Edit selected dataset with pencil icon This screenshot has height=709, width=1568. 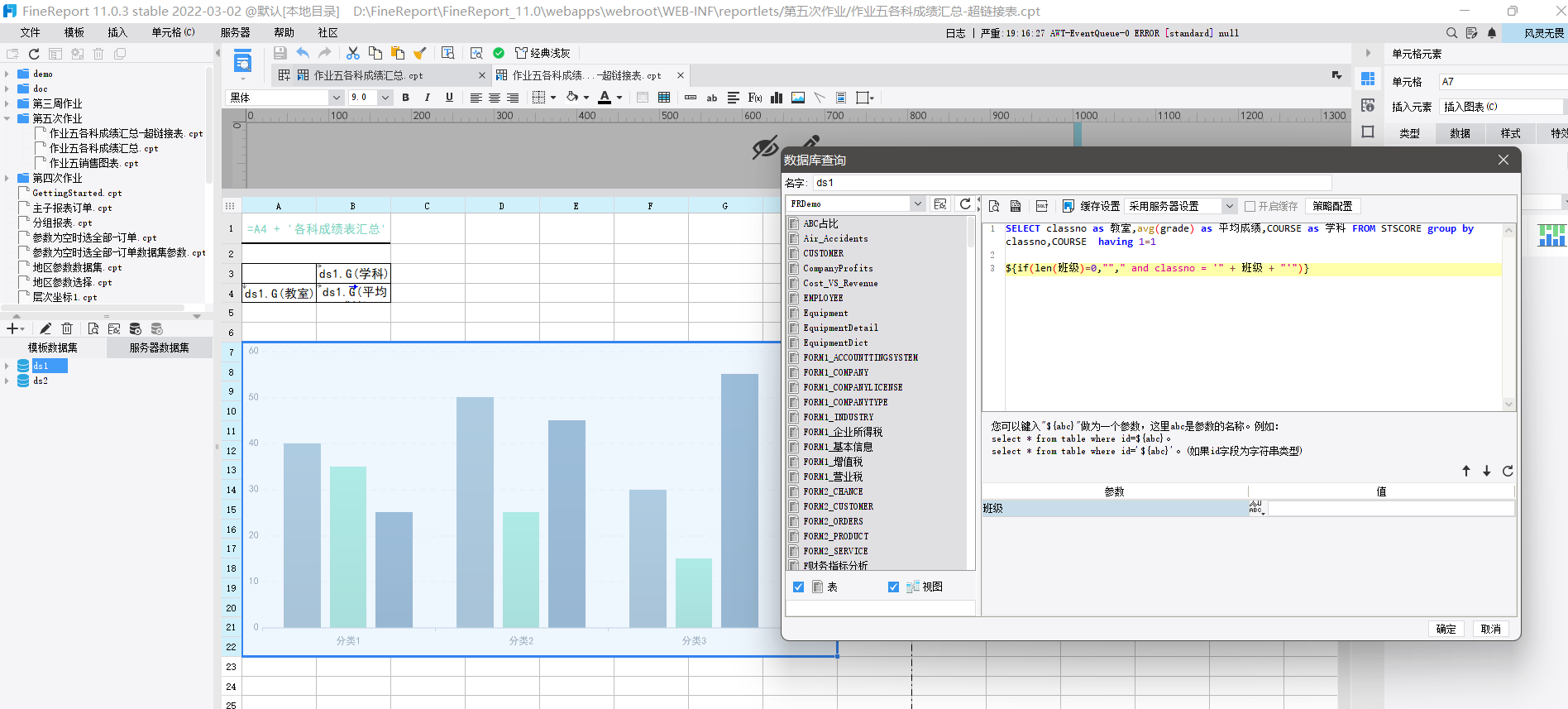45,328
